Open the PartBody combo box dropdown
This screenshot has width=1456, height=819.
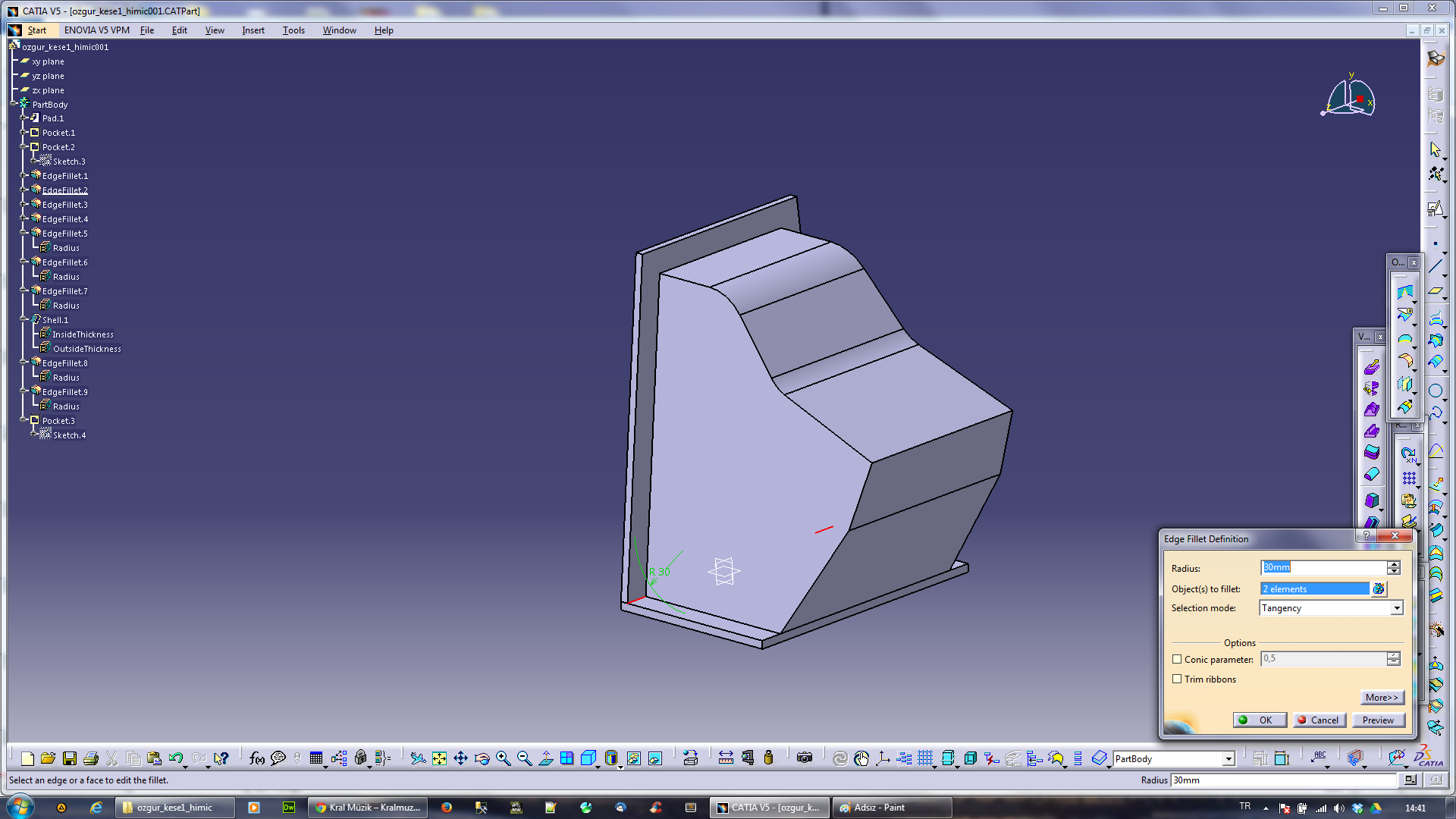1228,759
